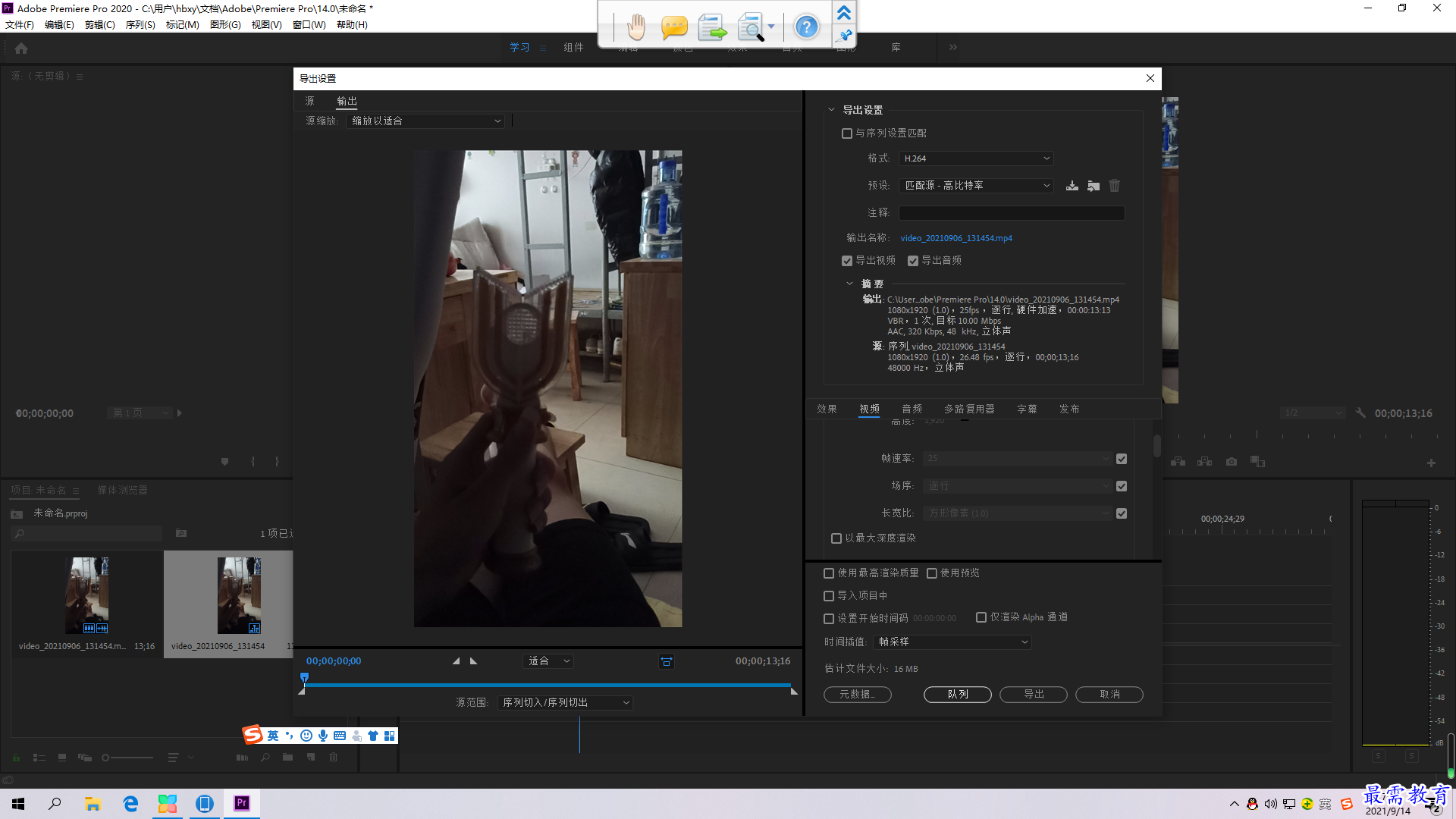The width and height of the screenshot is (1456, 819).
Task: Collapse the 摘要 section chevron
Action: pyautogui.click(x=849, y=284)
